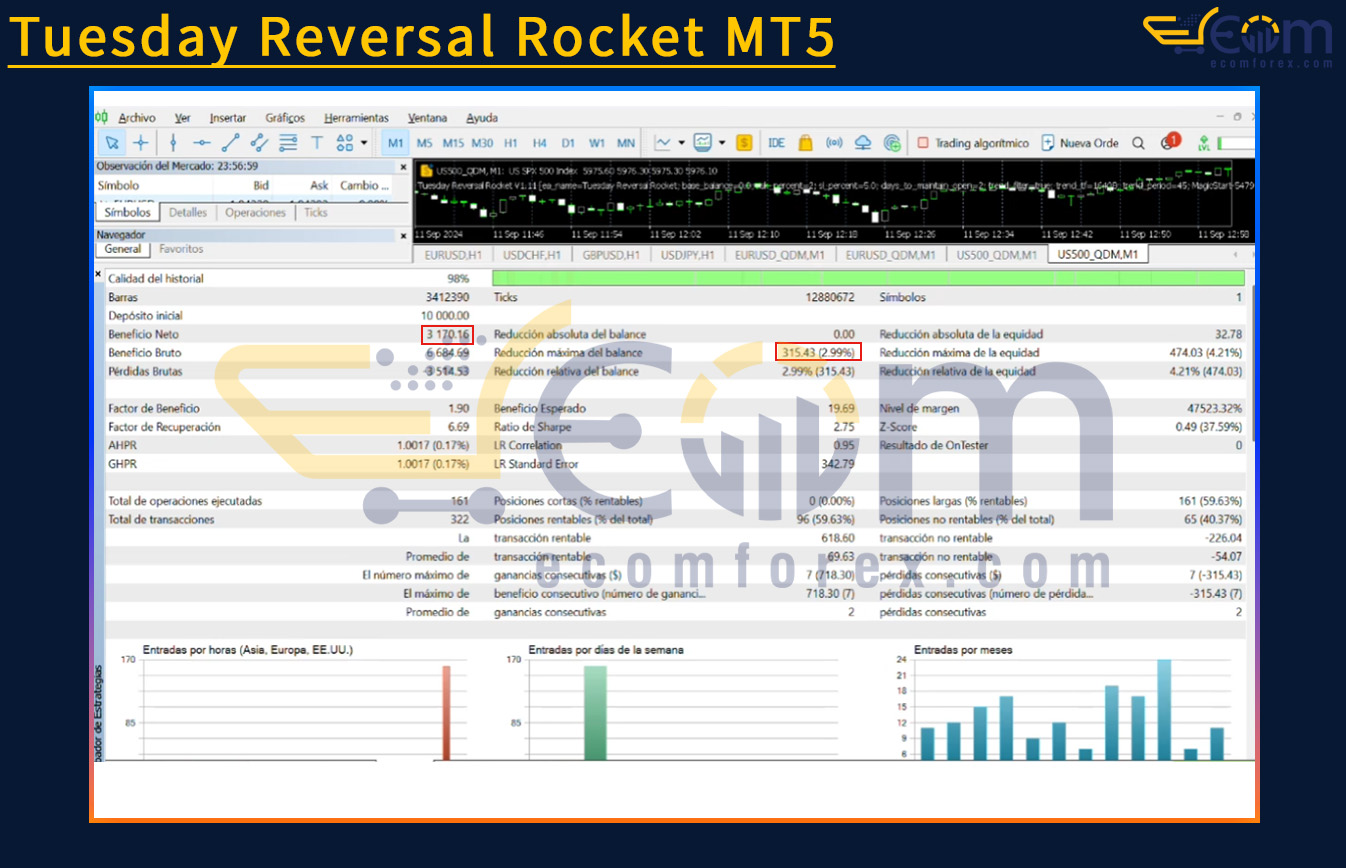Close the Navegador panel
This screenshot has height=868, width=1346.
click(403, 235)
